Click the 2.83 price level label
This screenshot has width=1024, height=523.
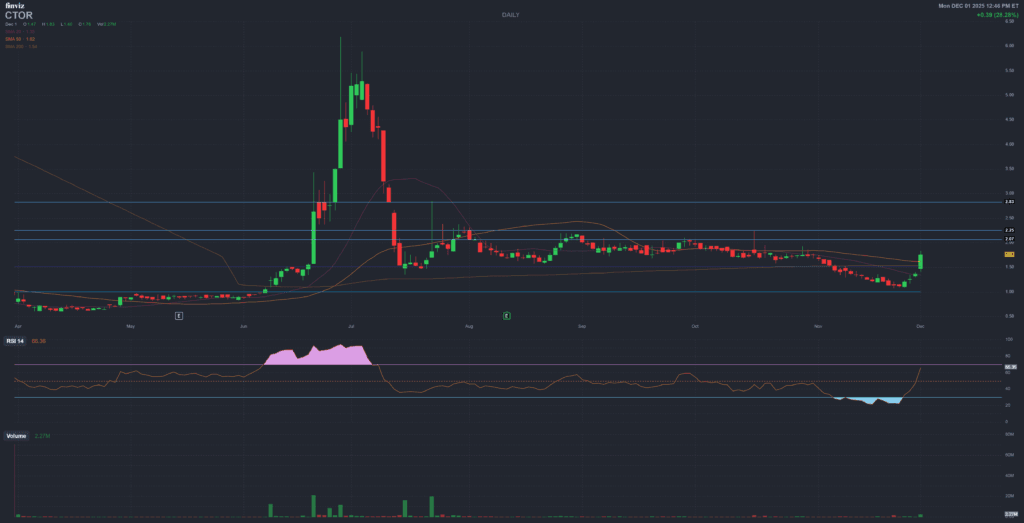point(1009,202)
